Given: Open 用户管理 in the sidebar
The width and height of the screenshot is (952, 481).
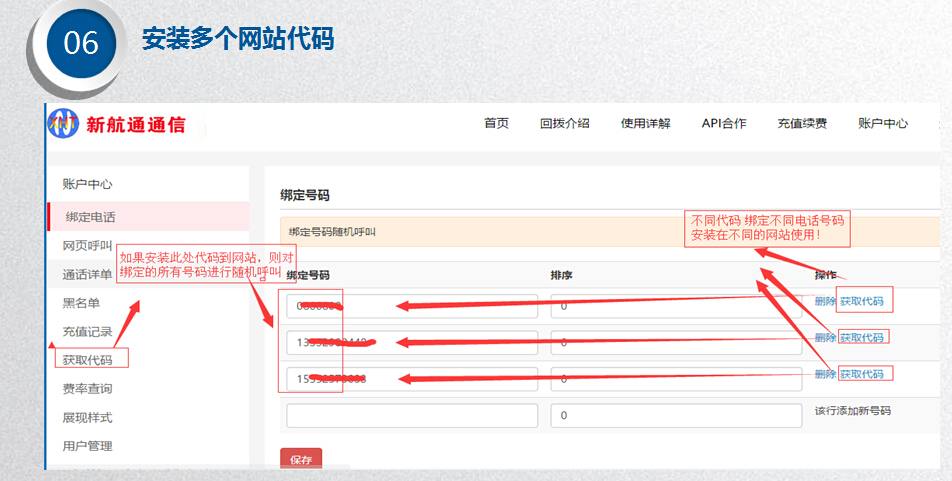Looking at the screenshot, I should pos(87,446).
